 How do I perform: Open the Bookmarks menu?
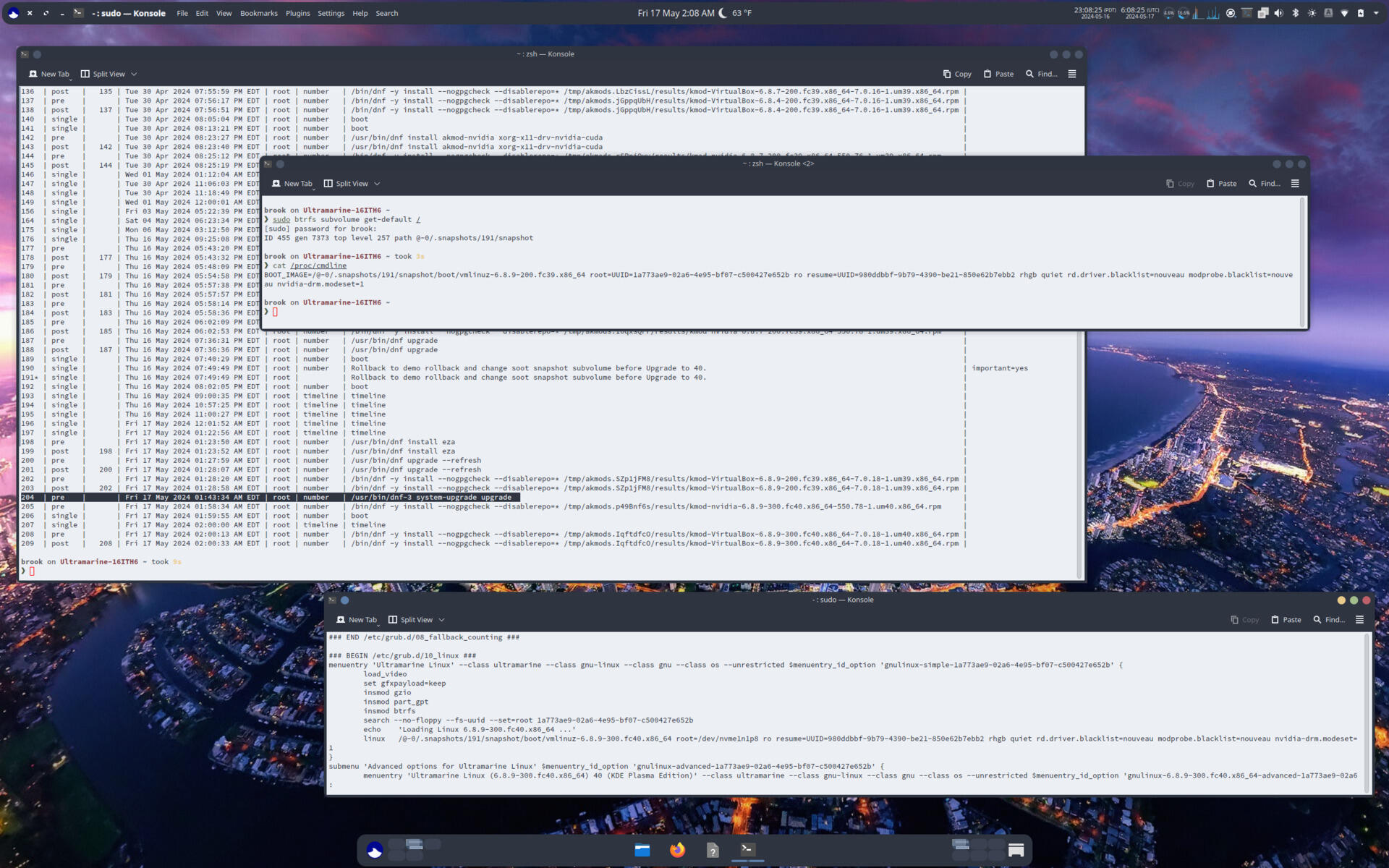pos(259,13)
